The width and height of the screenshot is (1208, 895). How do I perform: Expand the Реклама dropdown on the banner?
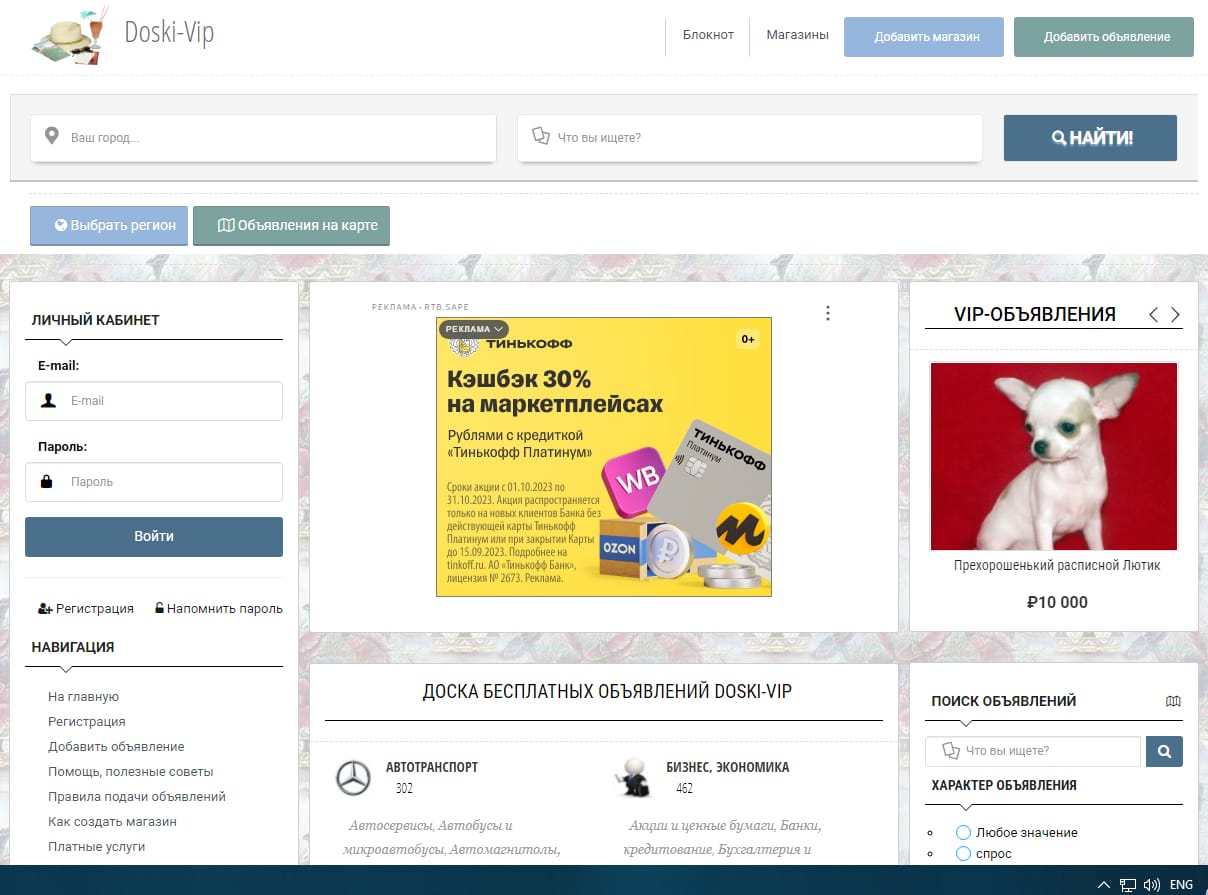tap(474, 329)
